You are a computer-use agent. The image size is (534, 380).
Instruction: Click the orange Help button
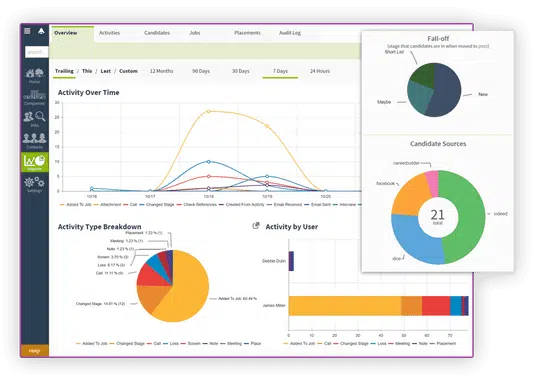(x=34, y=351)
